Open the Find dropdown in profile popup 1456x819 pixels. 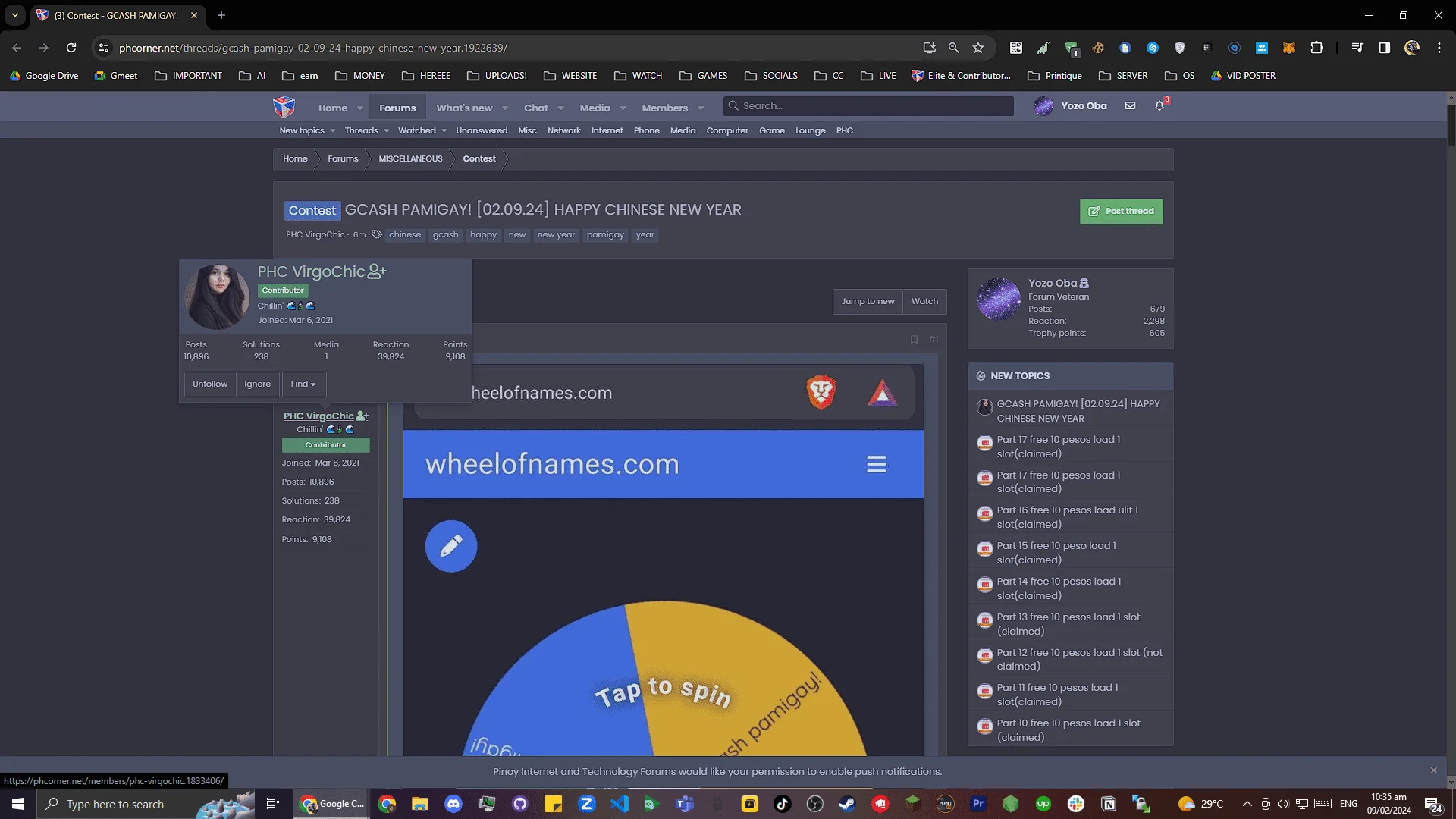tap(303, 384)
